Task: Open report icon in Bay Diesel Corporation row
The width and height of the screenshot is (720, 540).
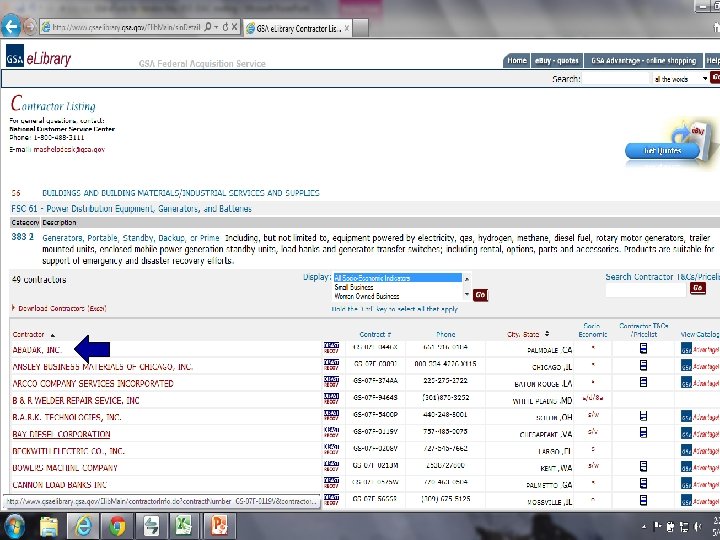Action: (331, 433)
